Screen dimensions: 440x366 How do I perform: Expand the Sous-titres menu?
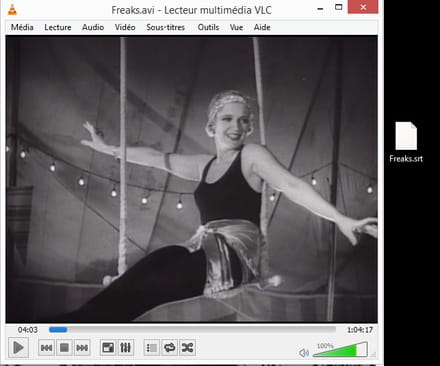coord(165,27)
